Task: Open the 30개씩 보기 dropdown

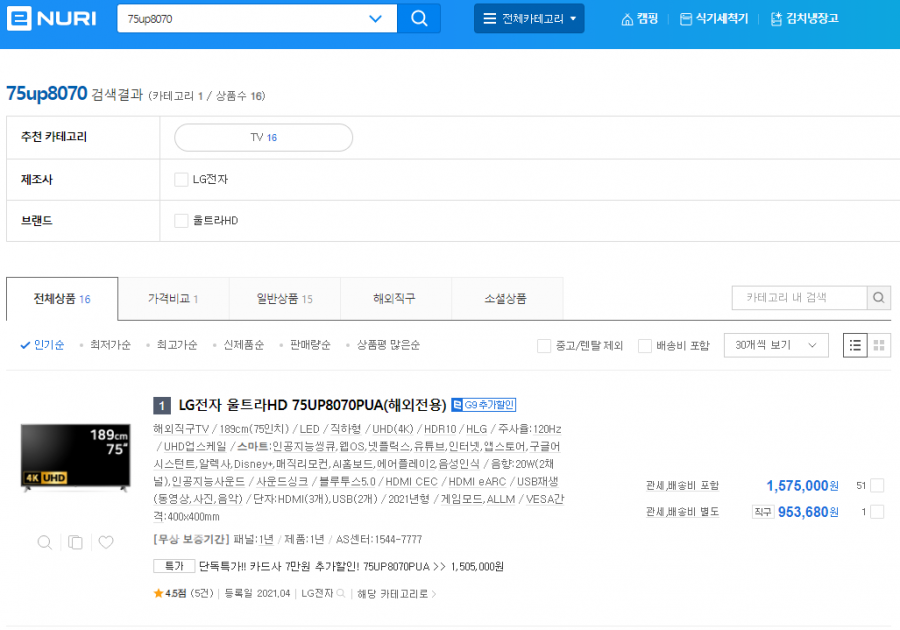Action: coord(776,345)
